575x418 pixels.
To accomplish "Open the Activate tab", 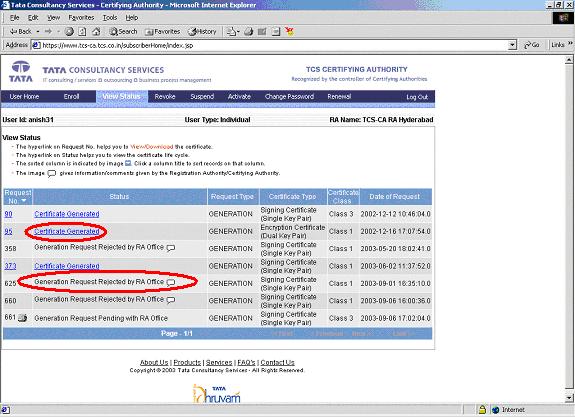I will pos(239,97).
